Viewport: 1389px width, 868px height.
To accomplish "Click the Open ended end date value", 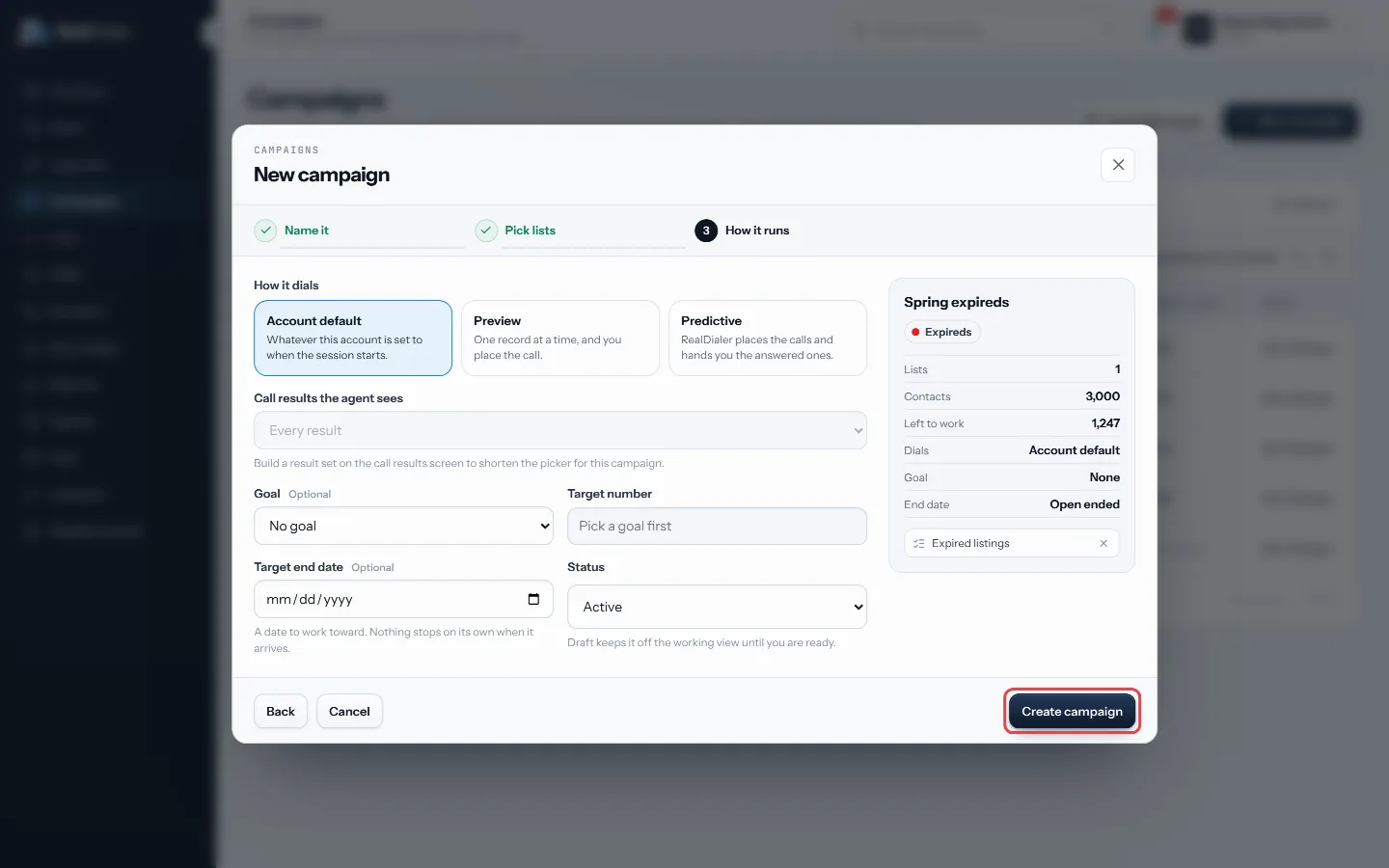I will coord(1084,504).
